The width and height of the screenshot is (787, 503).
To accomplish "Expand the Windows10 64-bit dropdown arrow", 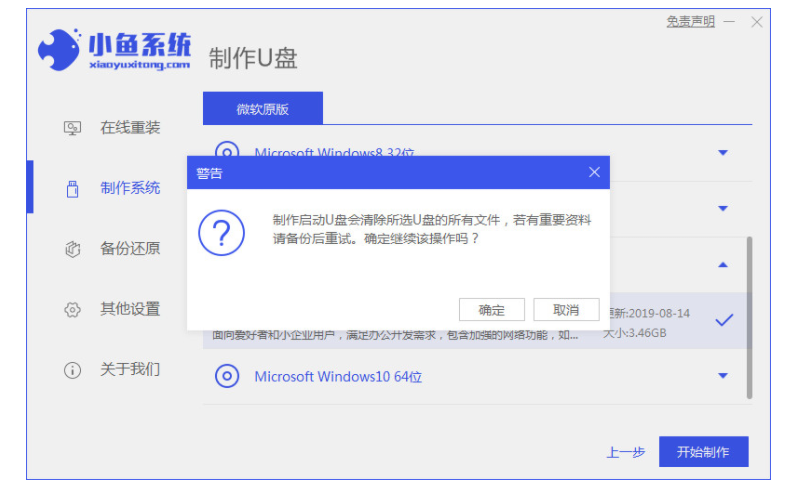I will pos(723,375).
